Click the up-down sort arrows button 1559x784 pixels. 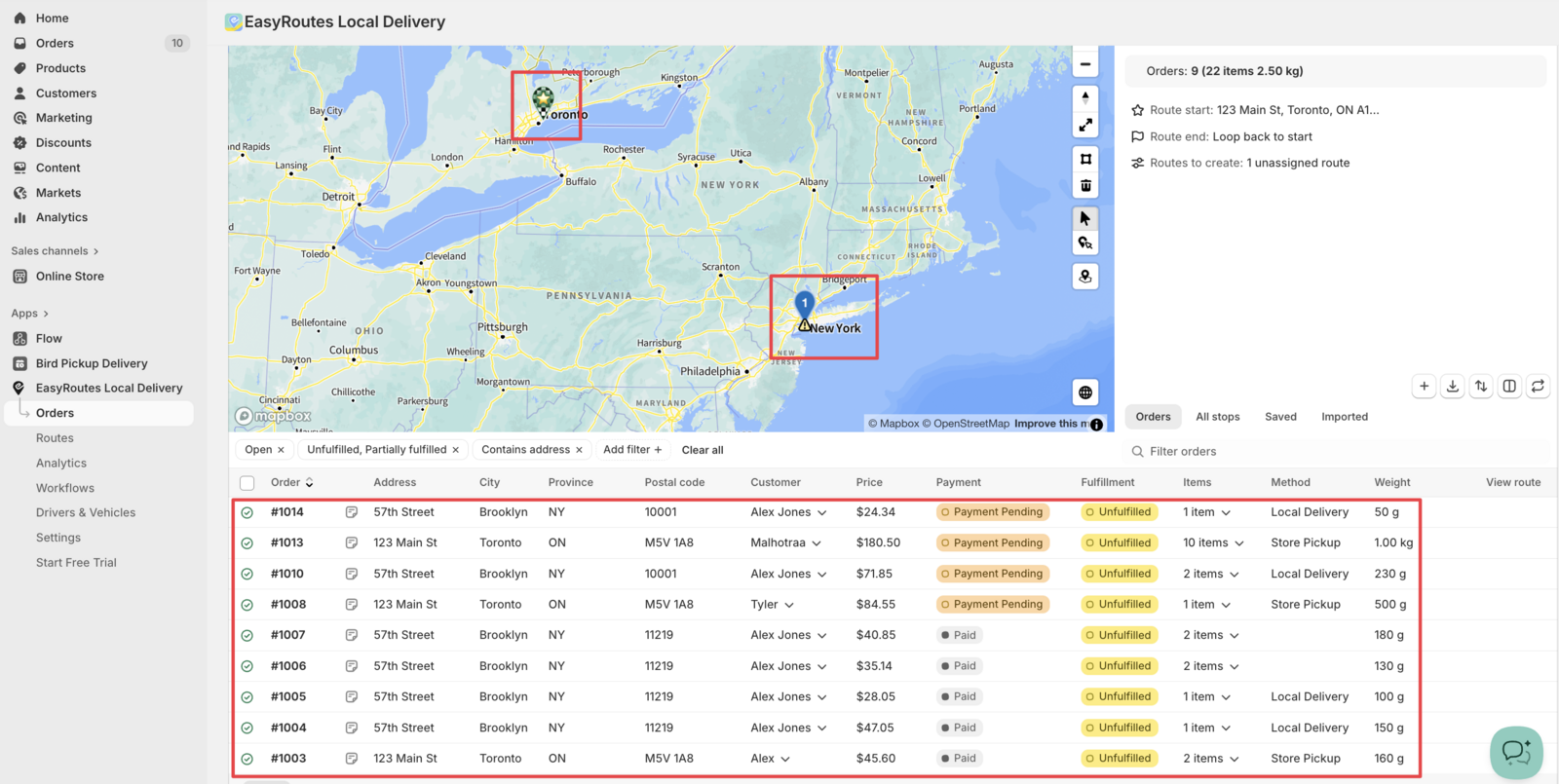(1481, 387)
